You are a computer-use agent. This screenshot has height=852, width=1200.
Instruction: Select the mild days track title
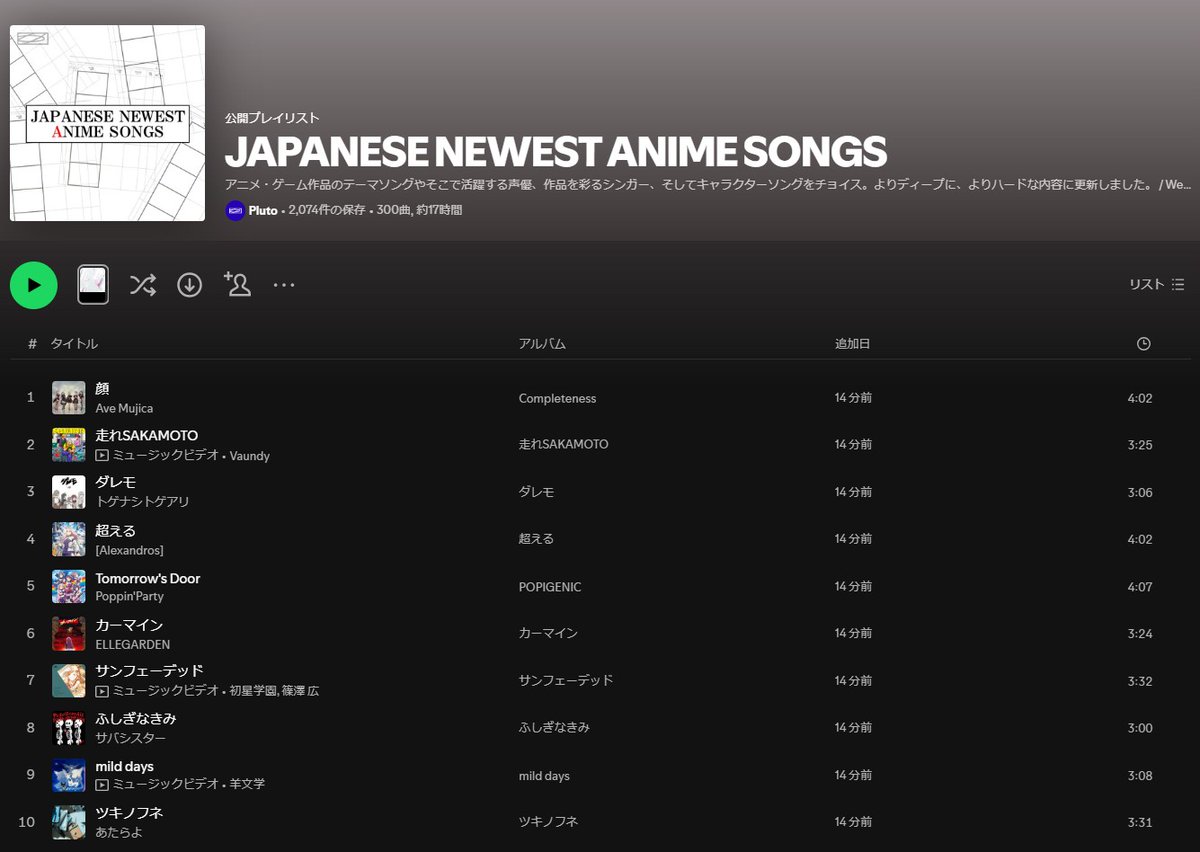(125, 766)
